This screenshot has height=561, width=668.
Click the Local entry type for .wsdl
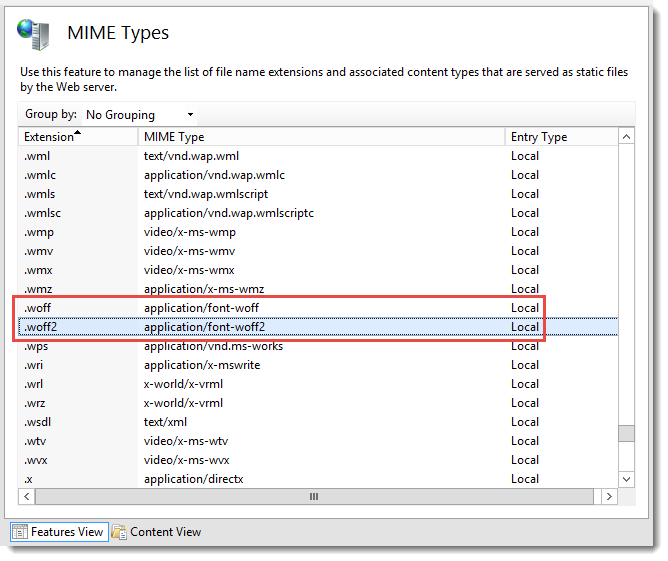pos(525,422)
